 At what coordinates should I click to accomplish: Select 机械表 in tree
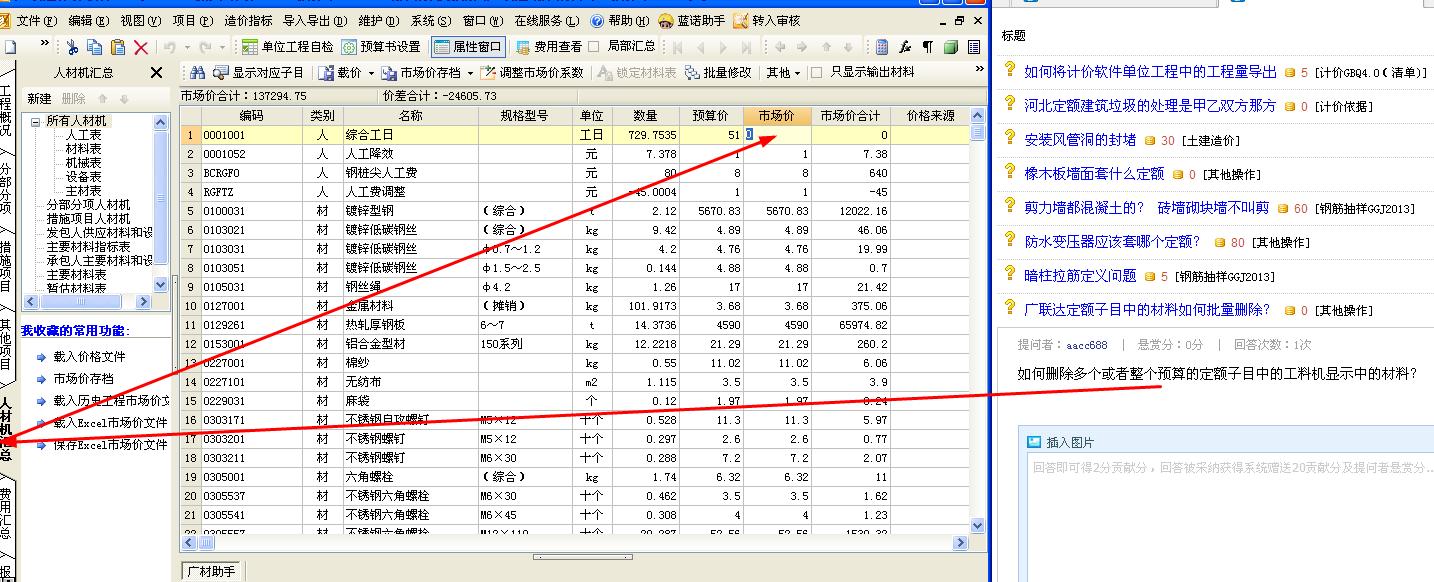click(x=83, y=163)
